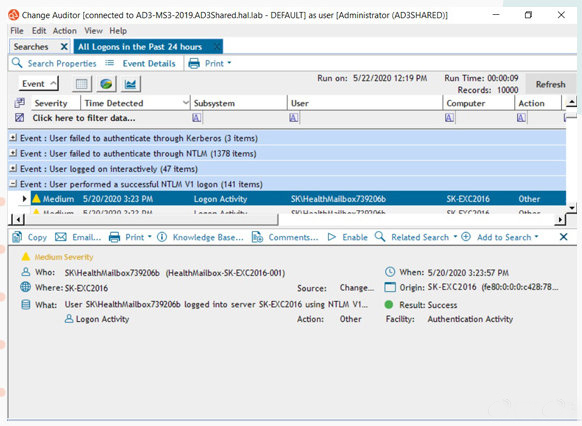
Task: Click the What database icon in details
Action: click(26, 305)
